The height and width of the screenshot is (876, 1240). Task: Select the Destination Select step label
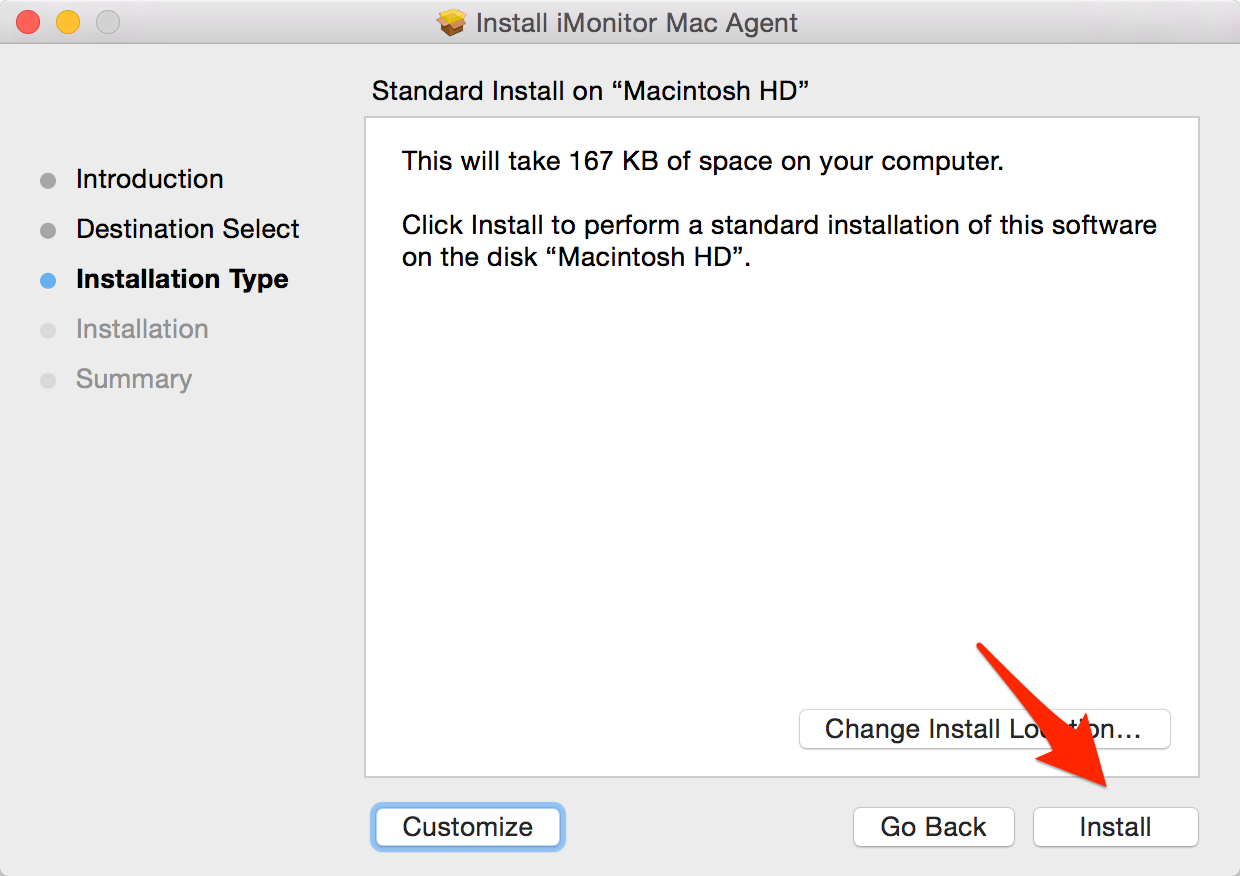pos(187,230)
